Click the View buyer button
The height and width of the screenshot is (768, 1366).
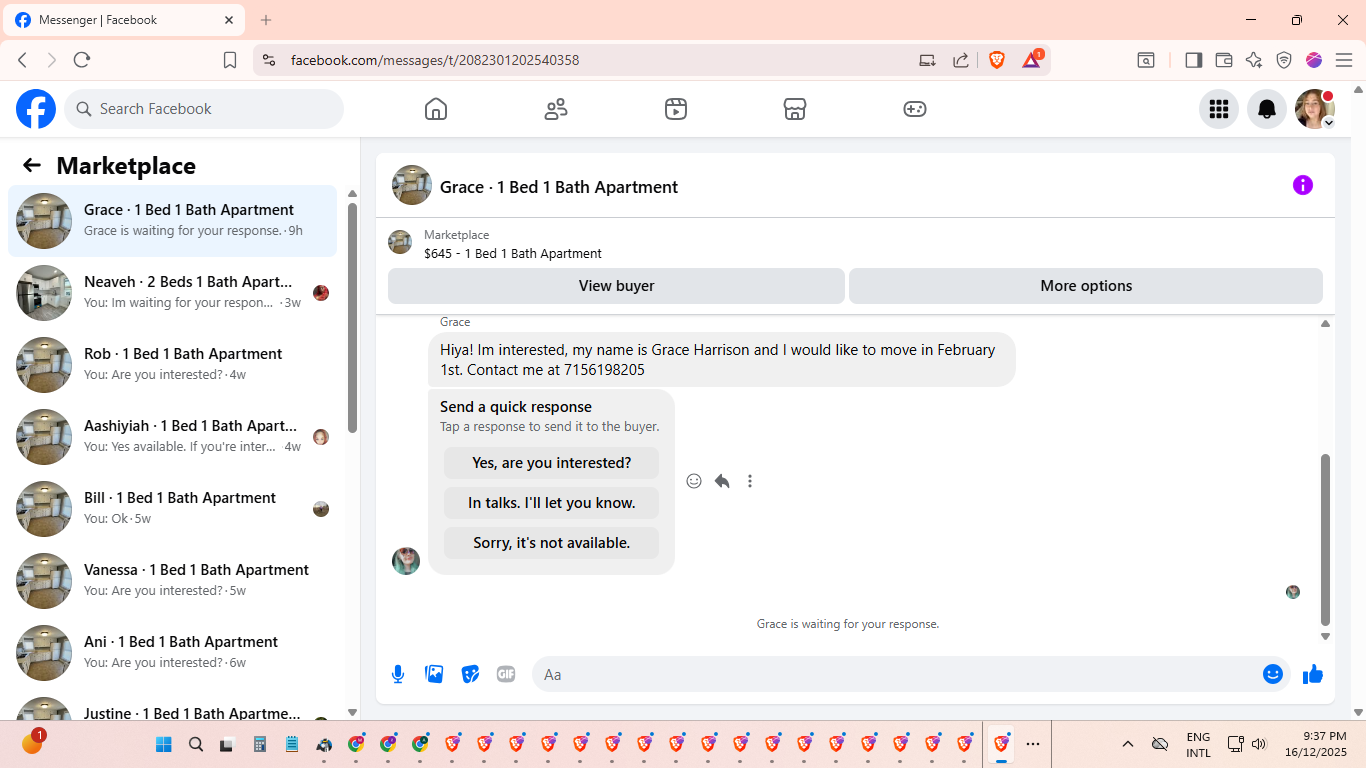(616, 286)
